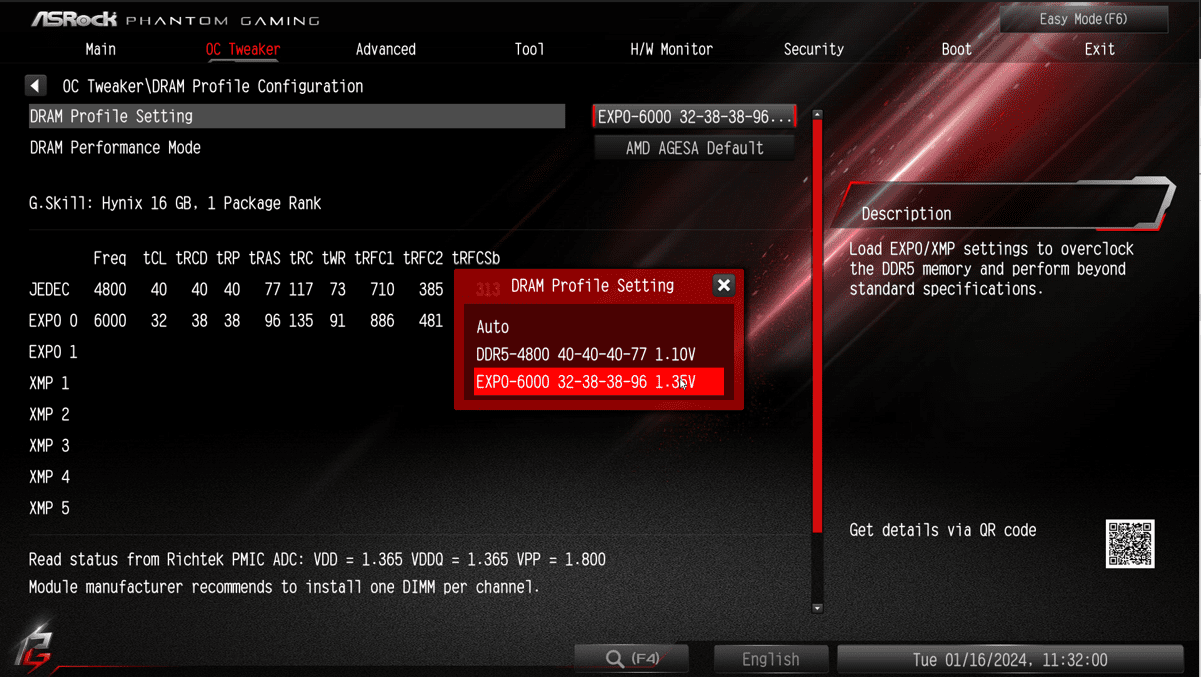Click the ASRock Phantom Gaming brand logo

(x=175, y=19)
